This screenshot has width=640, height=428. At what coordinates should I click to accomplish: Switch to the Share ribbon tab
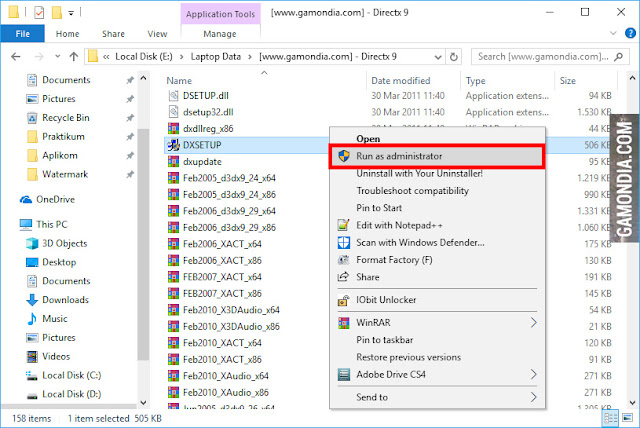[x=113, y=34]
